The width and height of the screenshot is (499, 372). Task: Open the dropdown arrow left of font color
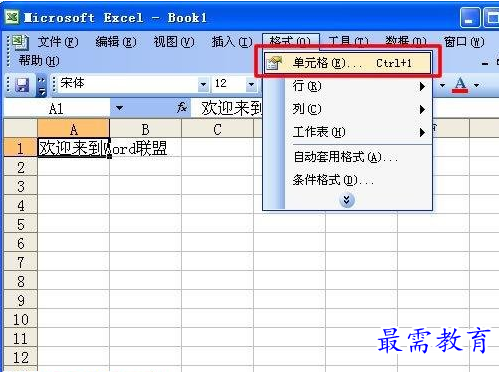click(442, 85)
